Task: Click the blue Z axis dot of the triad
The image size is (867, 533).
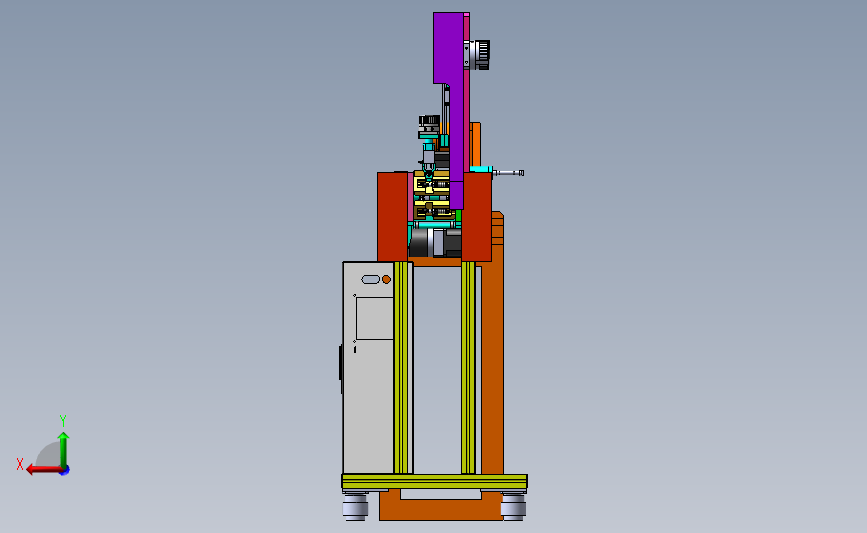Action: click(65, 471)
